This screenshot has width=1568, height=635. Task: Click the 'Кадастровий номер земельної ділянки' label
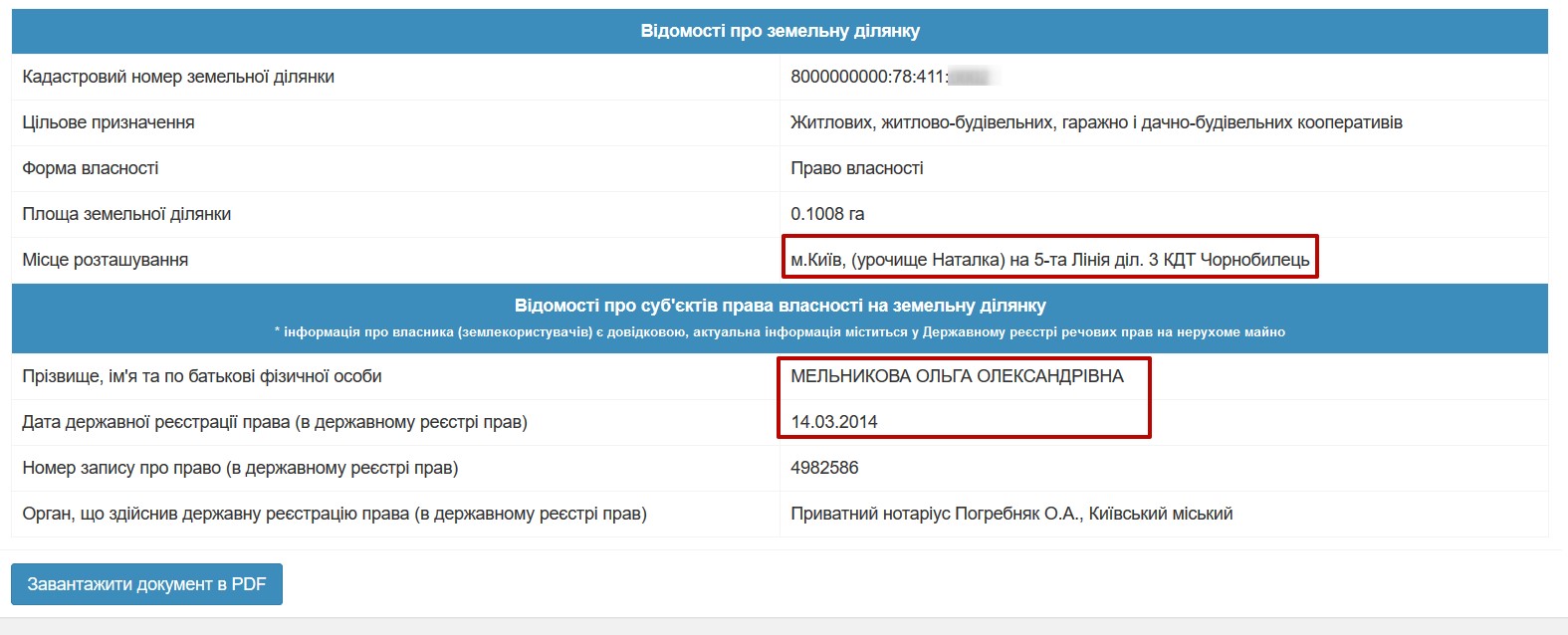coord(178,77)
